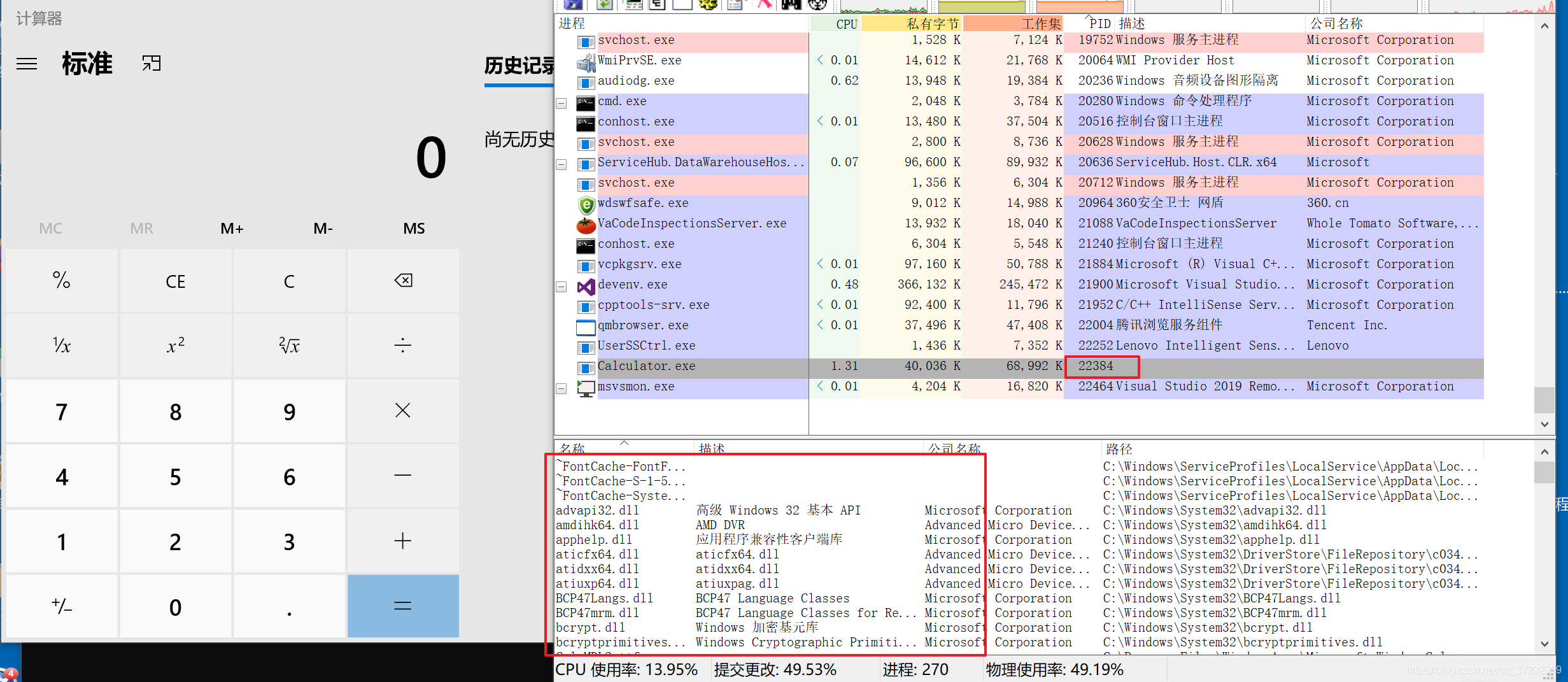The image size is (1568, 682).
Task: Click the C clear button
Action: 289,280
